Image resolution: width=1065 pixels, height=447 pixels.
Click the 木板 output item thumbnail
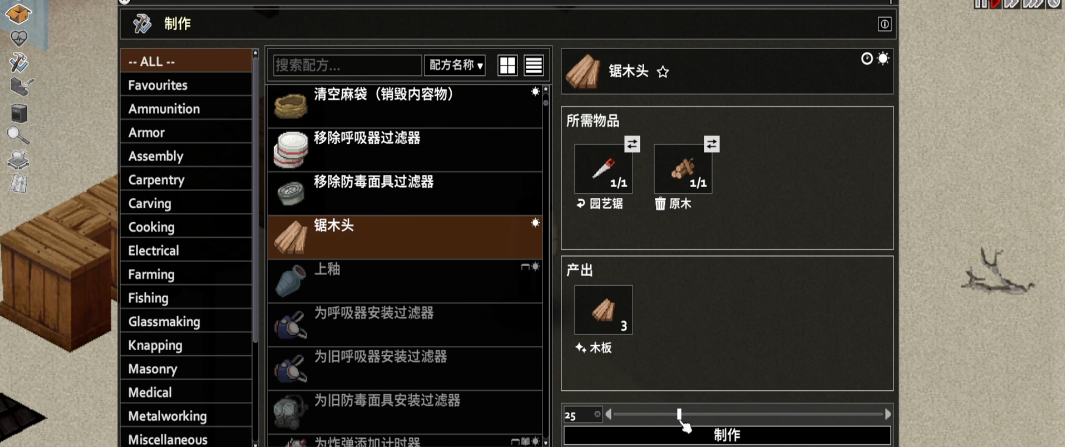603,310
